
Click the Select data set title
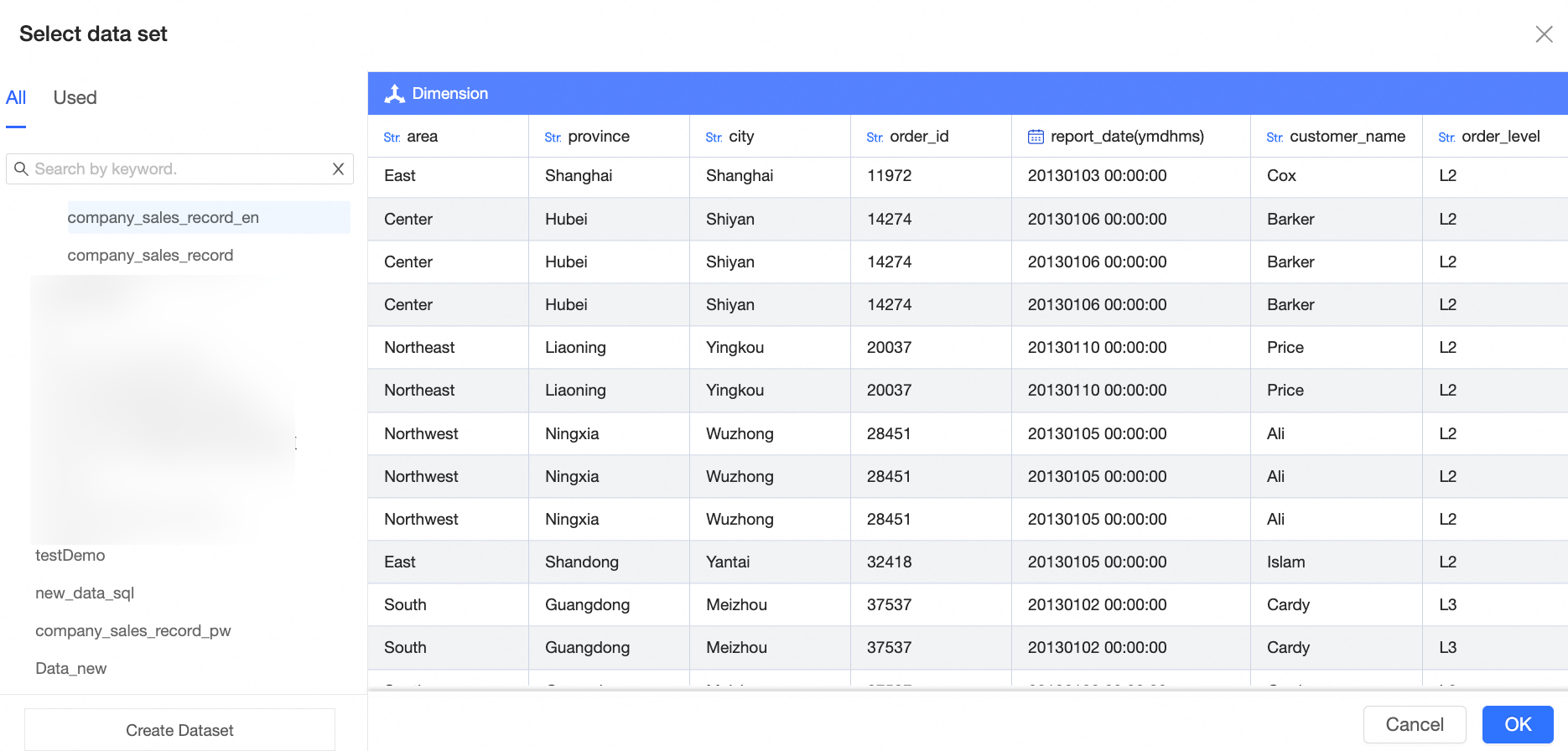click(93, 34)
